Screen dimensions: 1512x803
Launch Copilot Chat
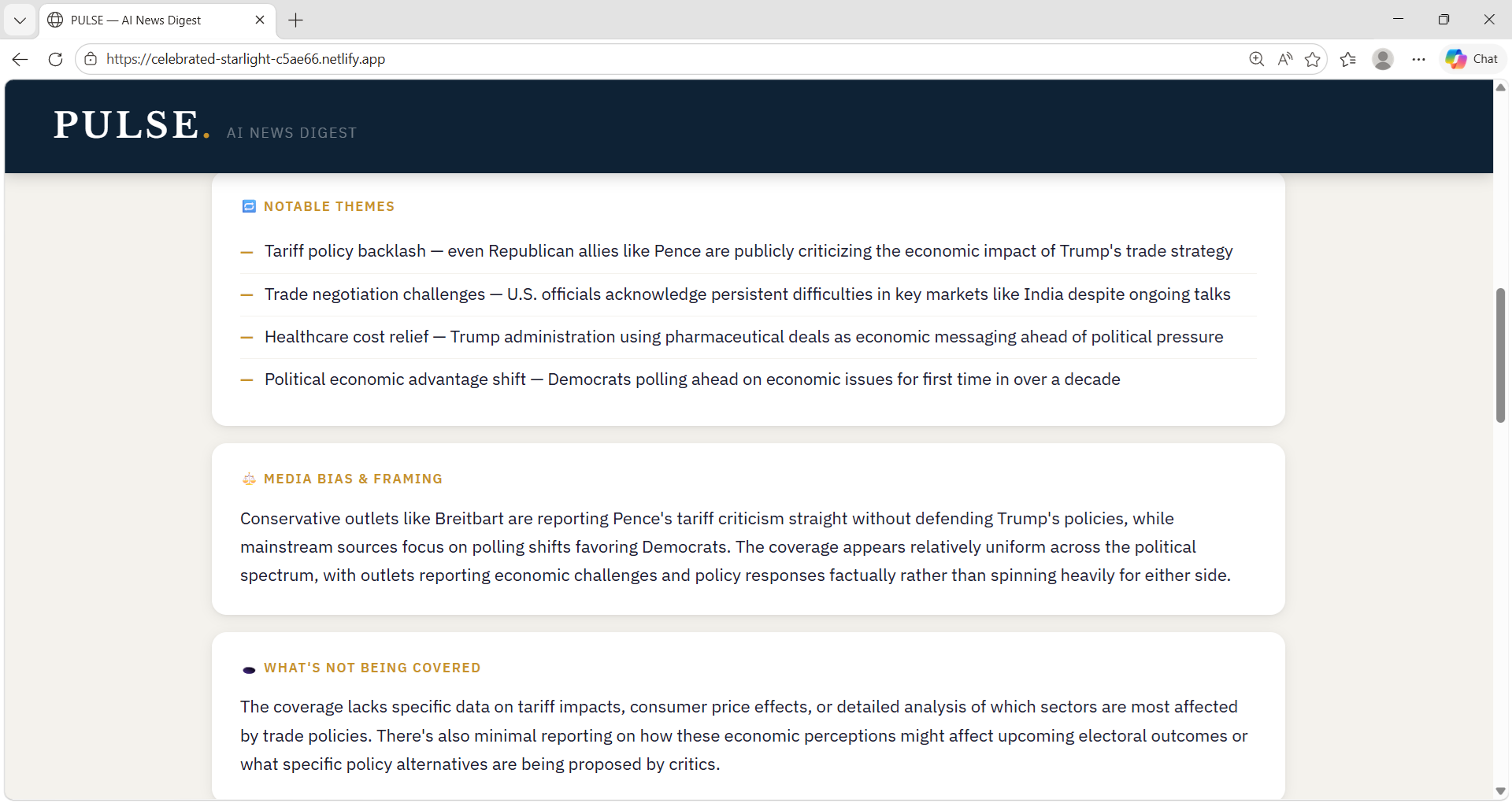[1471, 58]
